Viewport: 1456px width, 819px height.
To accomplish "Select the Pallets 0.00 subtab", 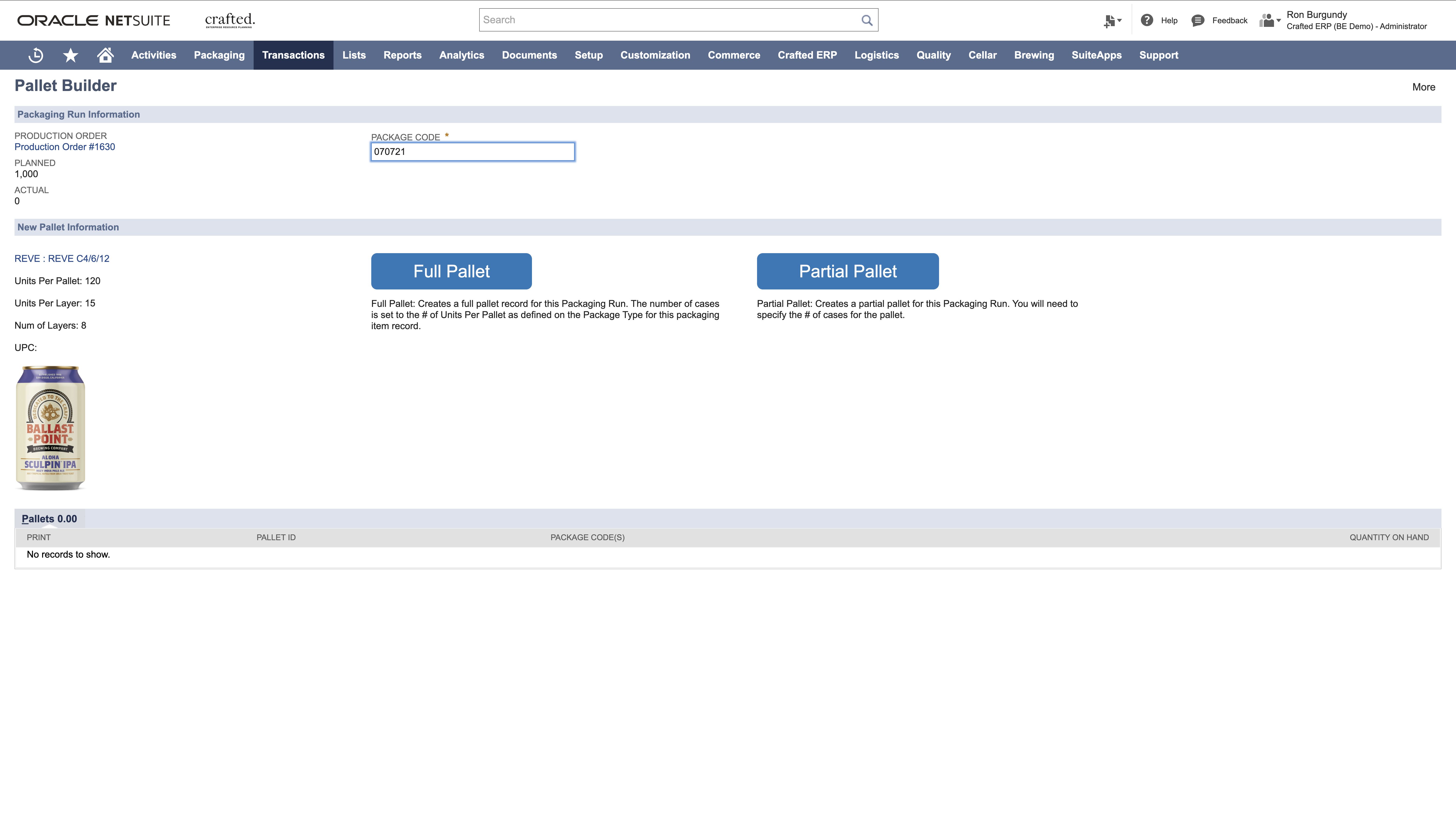I will point(49,519).
